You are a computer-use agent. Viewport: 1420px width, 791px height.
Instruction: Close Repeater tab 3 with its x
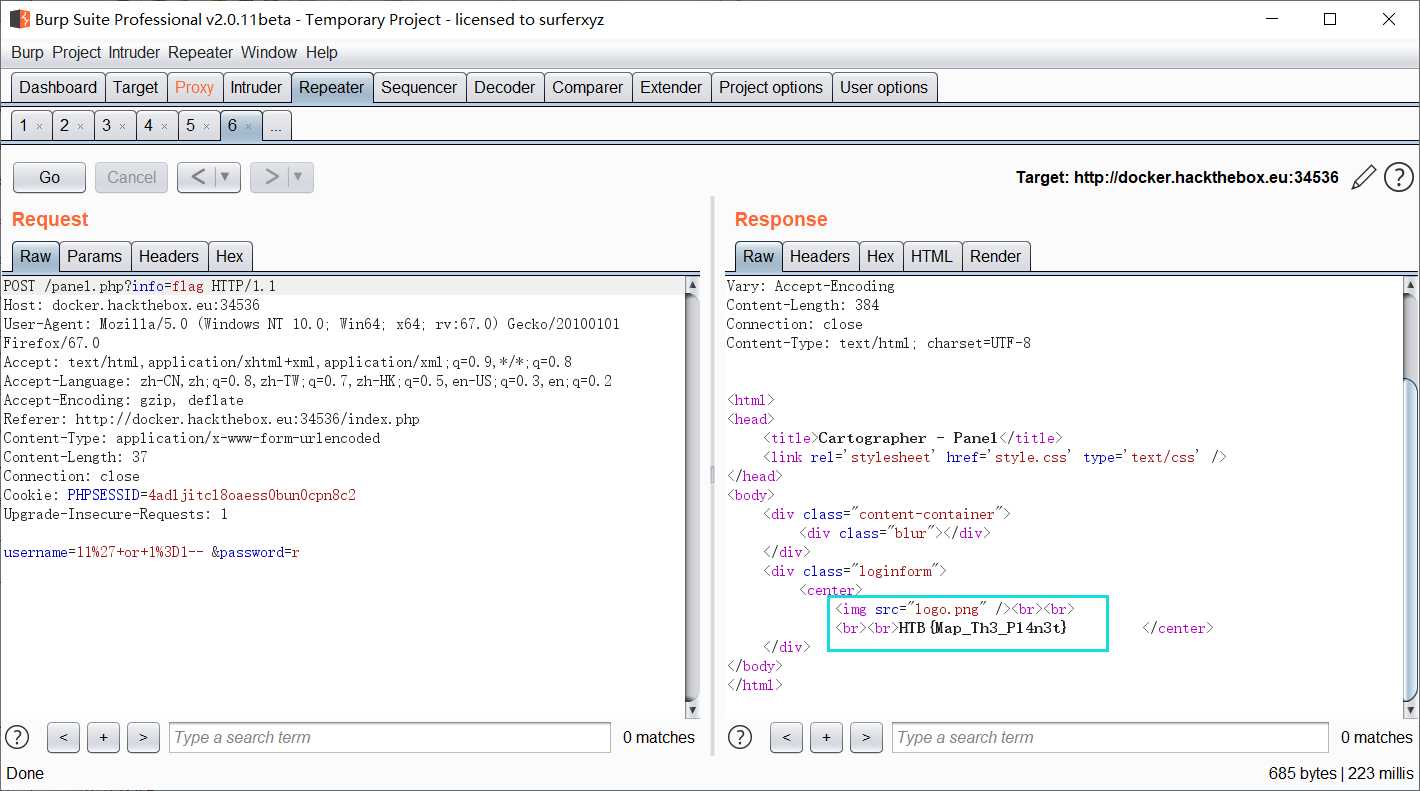click(122, 127)
